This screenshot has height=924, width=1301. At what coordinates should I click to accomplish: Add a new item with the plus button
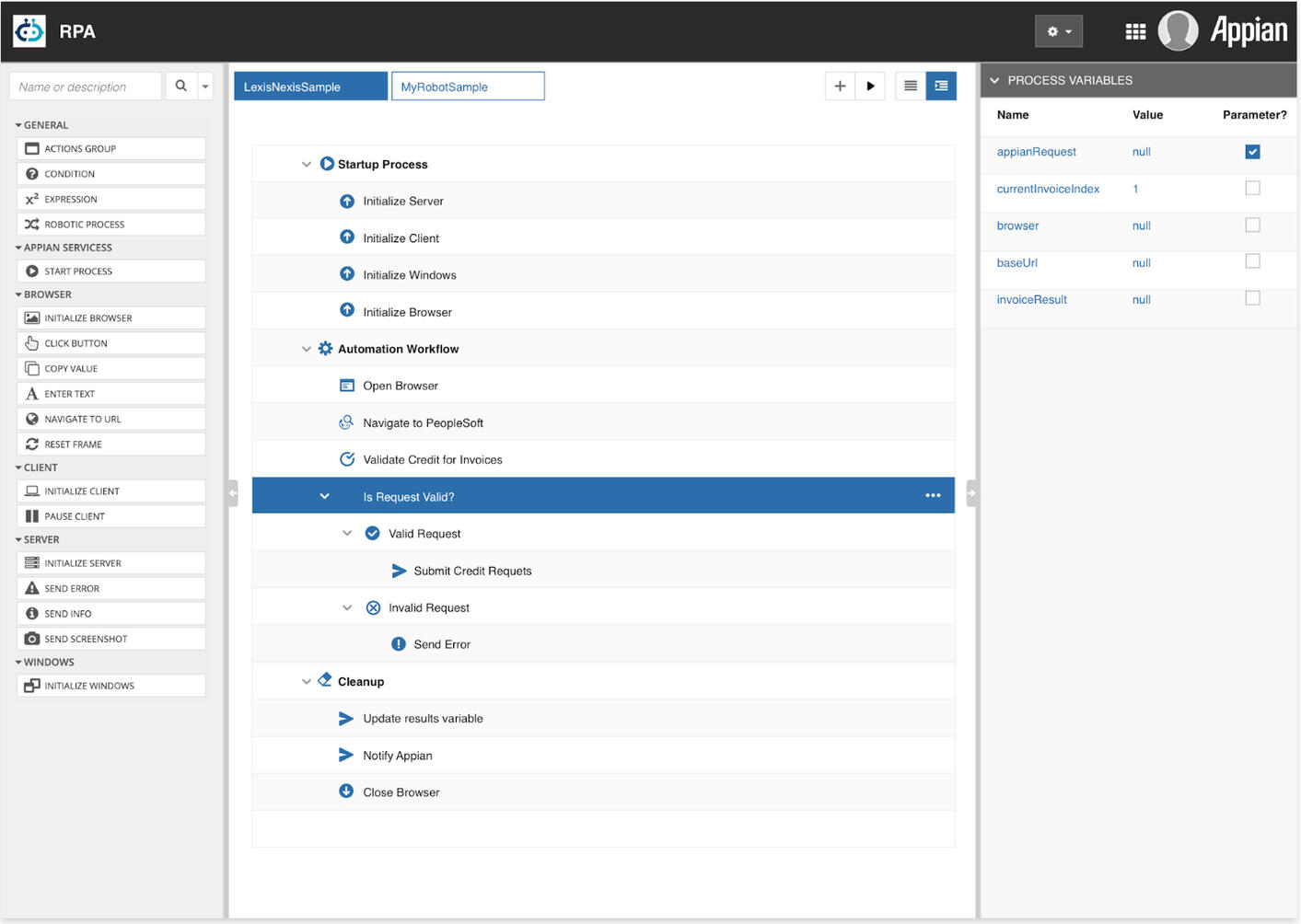pyautogui.click(x=839, y=86)
